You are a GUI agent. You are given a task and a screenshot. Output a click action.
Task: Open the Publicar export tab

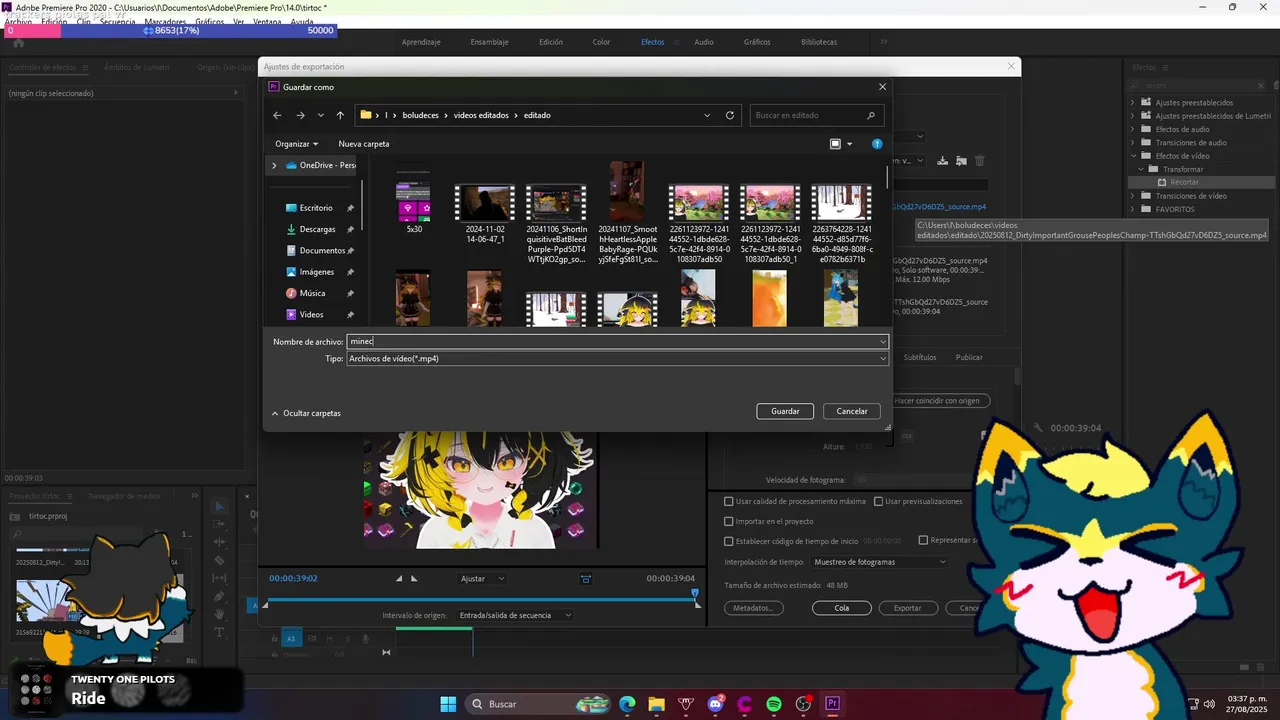pos(969,357)
